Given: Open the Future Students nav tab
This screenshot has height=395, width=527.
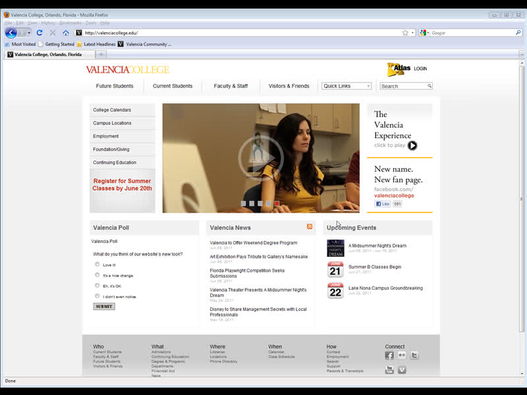Looking at the screenshot, I should pyautogui.click(x=115, y=86).
